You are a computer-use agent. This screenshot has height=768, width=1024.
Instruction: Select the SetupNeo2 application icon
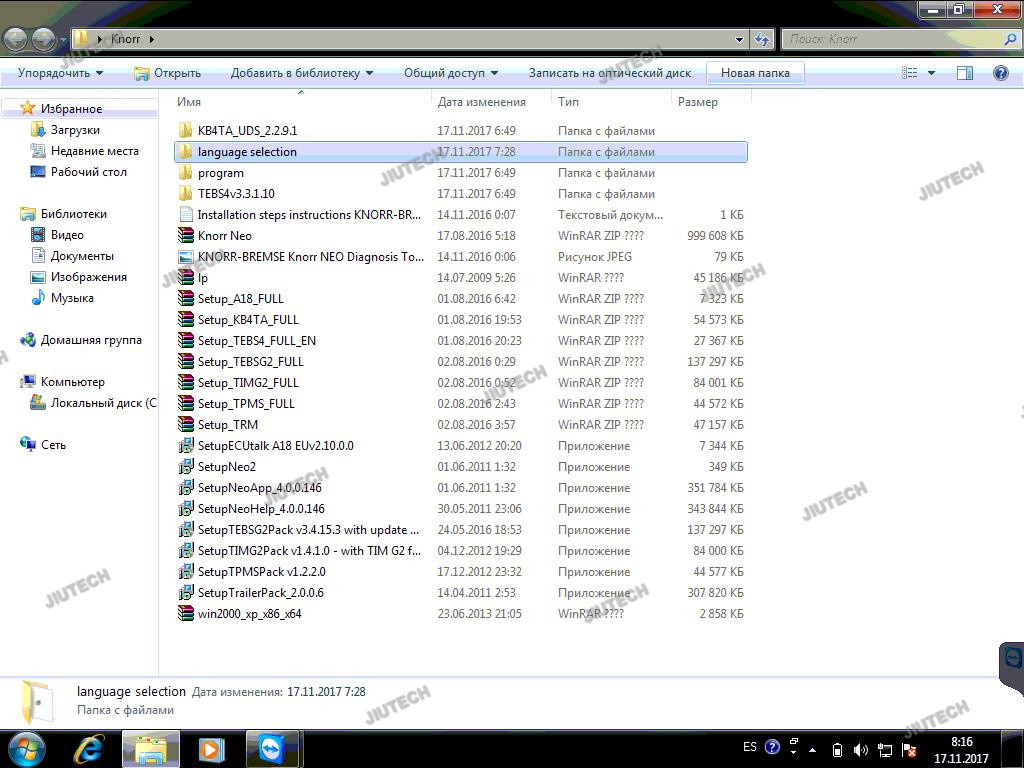pos(185,467)
